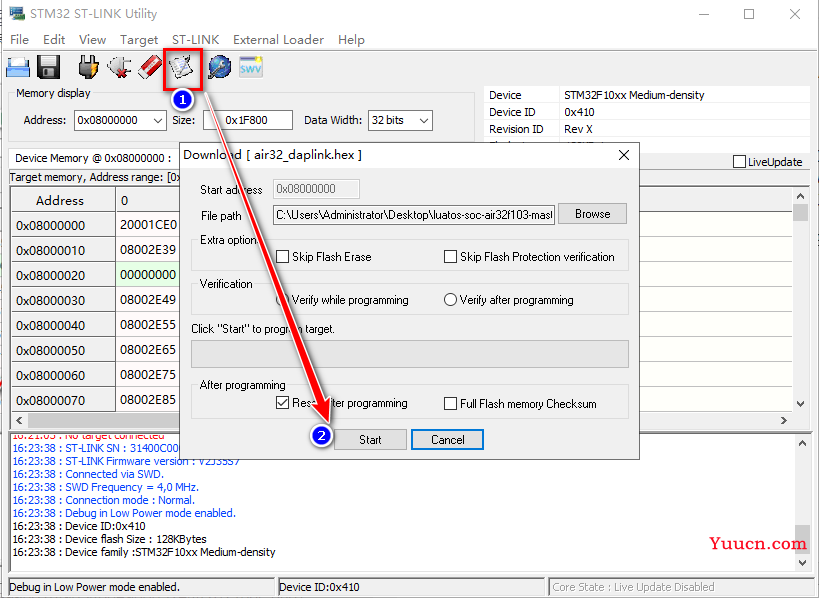The height and width of the screenshot is (598, 819).
Task: Click Device ID value 0x410
Action: 579,112
